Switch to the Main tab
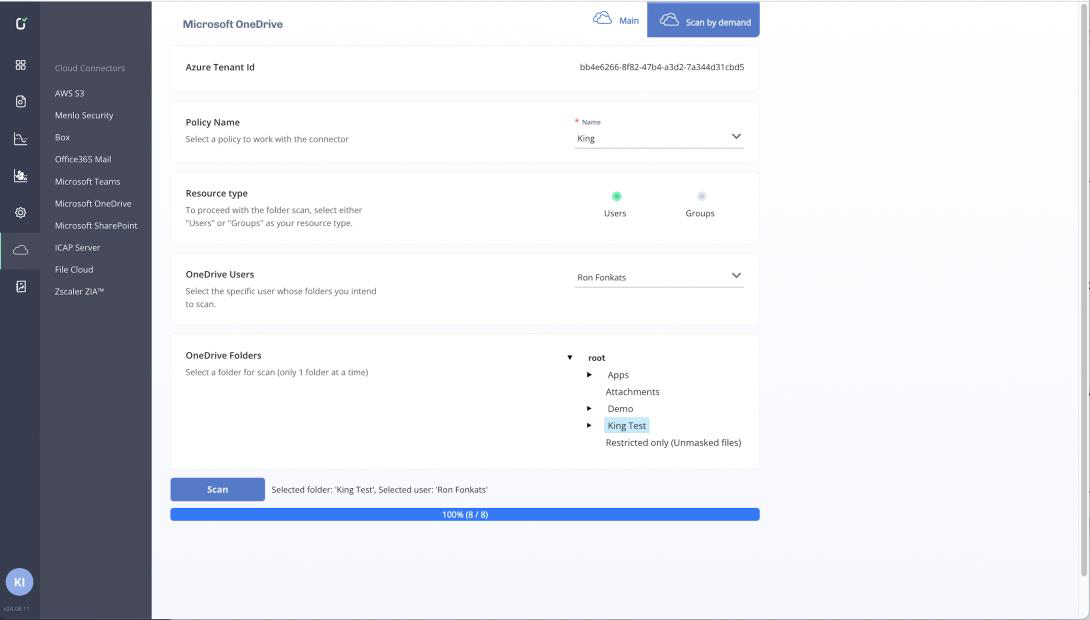The image size is (1090, 620). (x=616, y=20)
